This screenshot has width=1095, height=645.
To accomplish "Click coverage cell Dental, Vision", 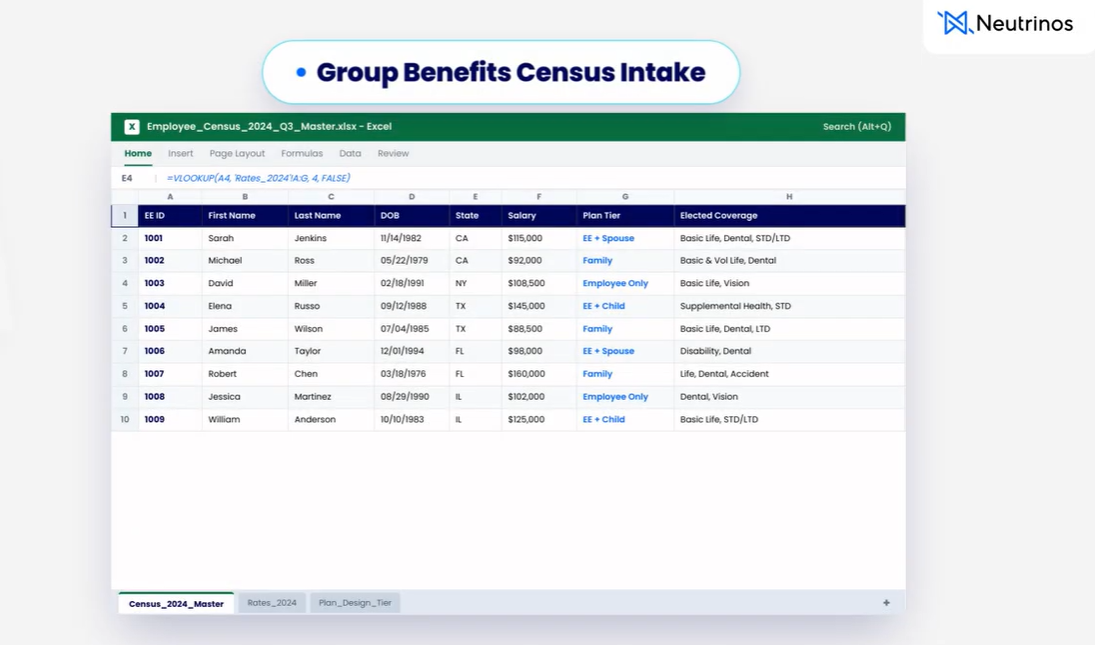I will (789, 396).
